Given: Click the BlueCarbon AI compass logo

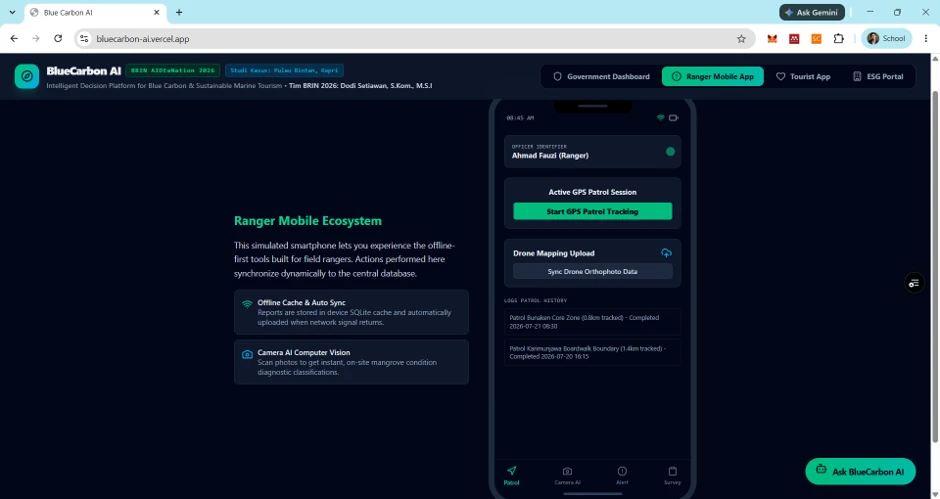Looking at the screenshot, I should click(27, 76).
